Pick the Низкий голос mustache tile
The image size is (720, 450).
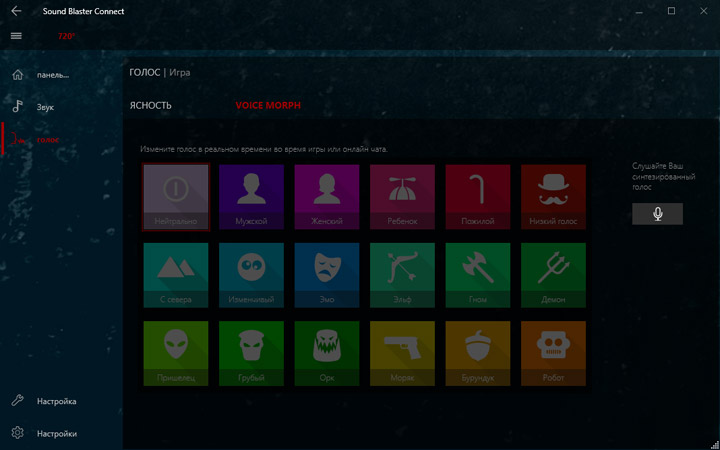click(x=553, y=197)
